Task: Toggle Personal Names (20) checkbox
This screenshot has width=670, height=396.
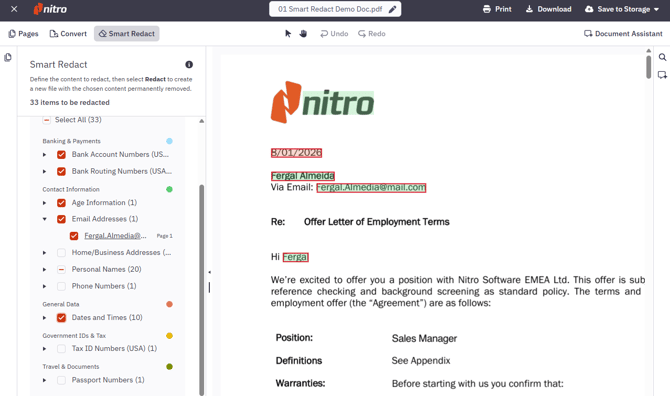Action: [61, 270]
